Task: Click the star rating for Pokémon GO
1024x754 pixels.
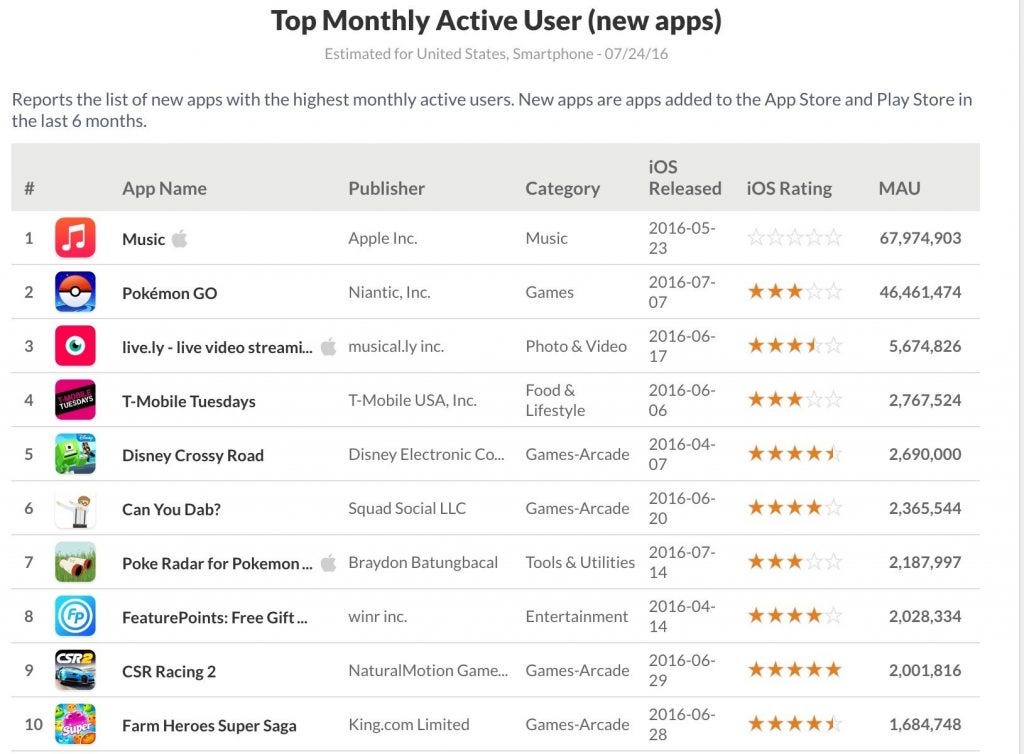Action: (x=794, y=291)
